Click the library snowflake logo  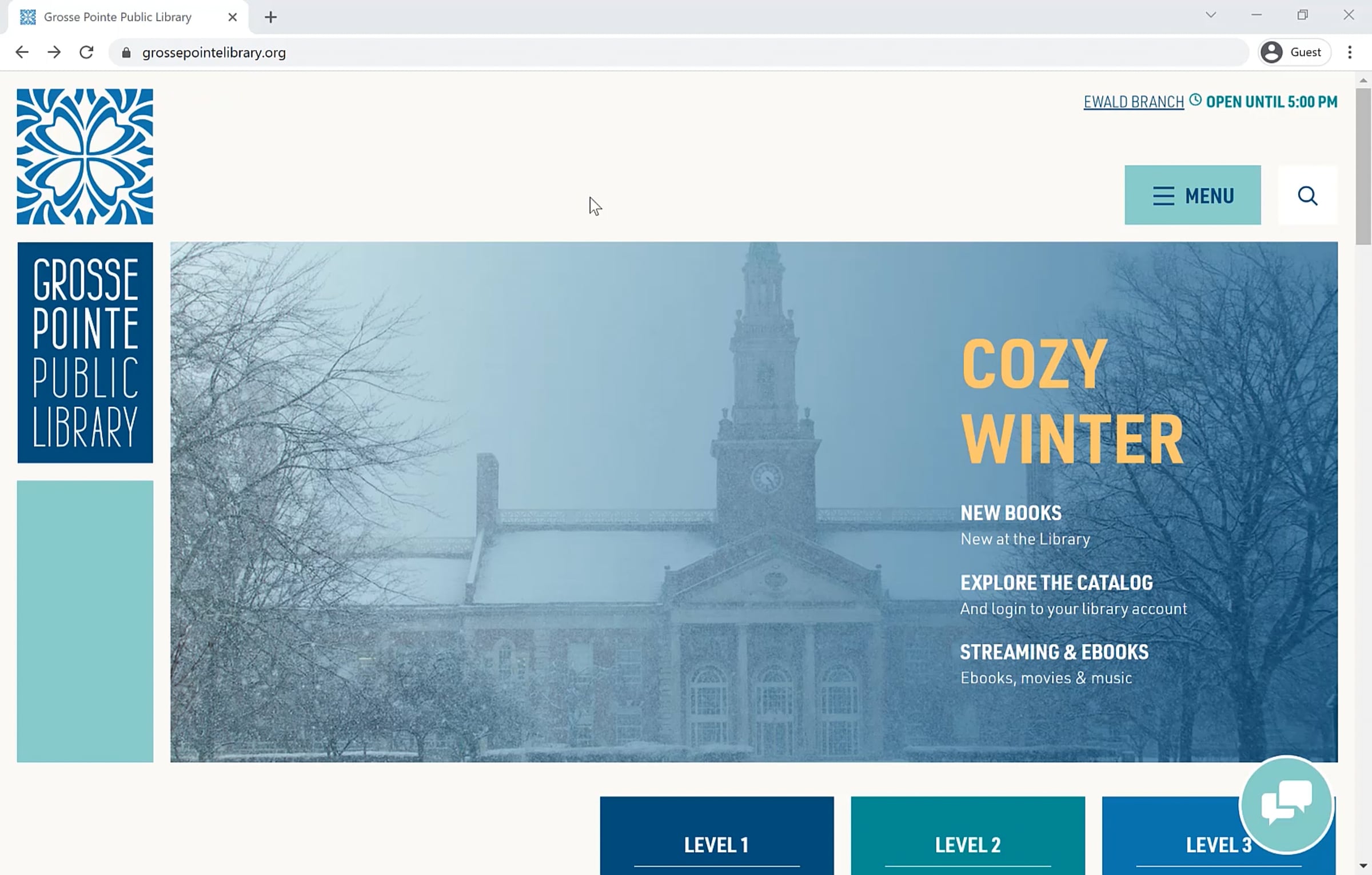(85, 156)
